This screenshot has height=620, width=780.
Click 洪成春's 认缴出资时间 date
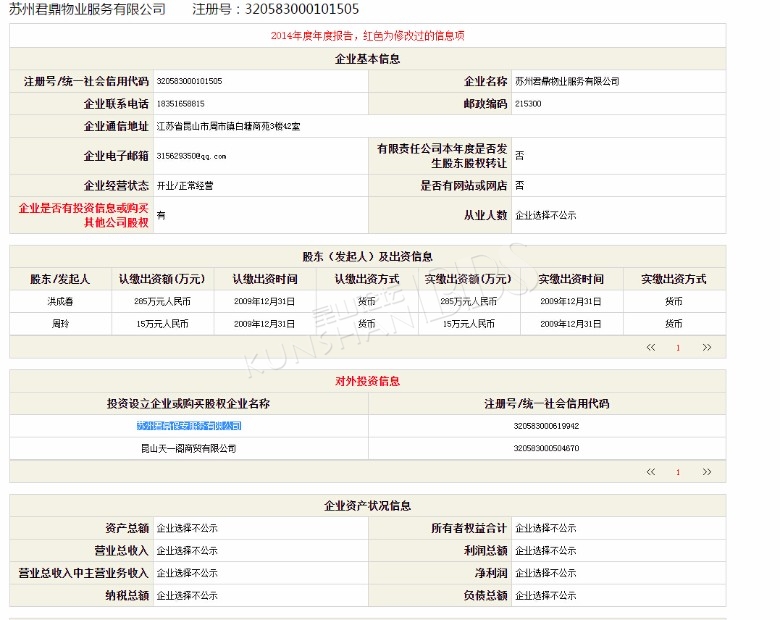[x=265, y=302]
